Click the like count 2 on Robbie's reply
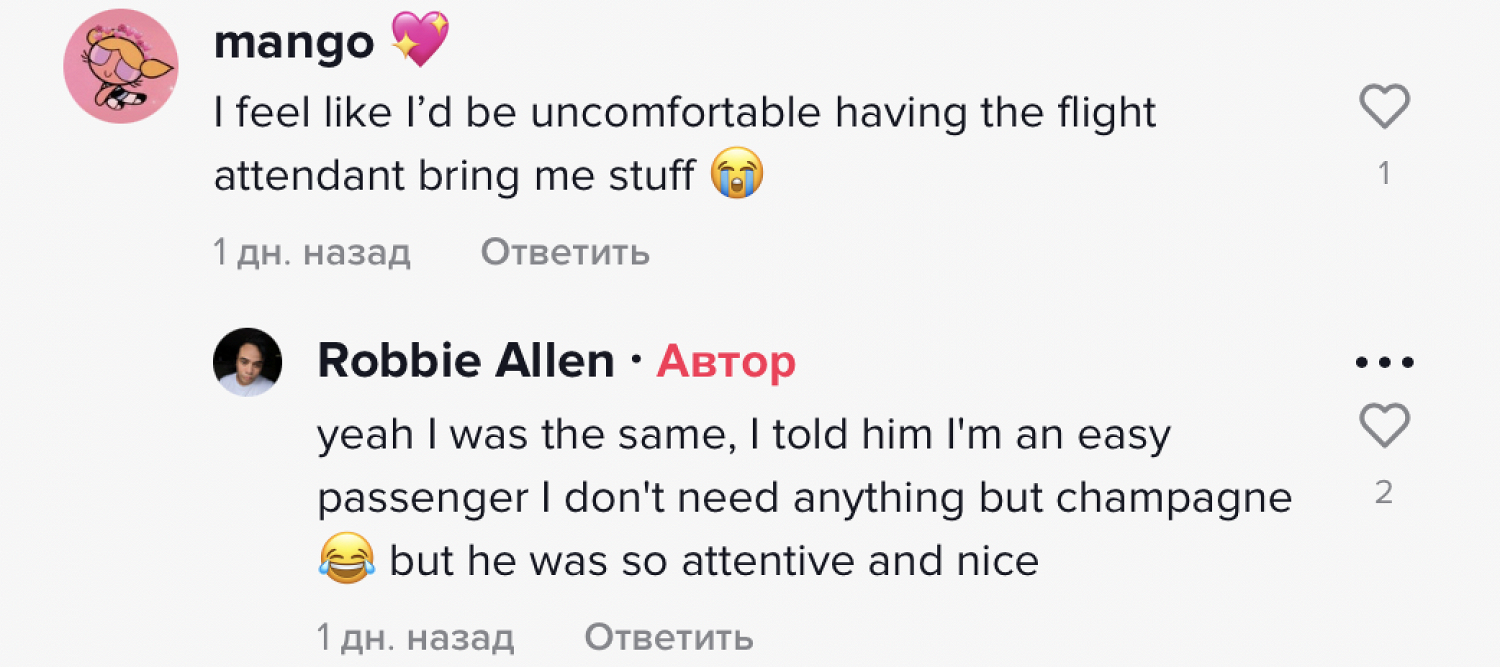 [x=1384, y=493]
